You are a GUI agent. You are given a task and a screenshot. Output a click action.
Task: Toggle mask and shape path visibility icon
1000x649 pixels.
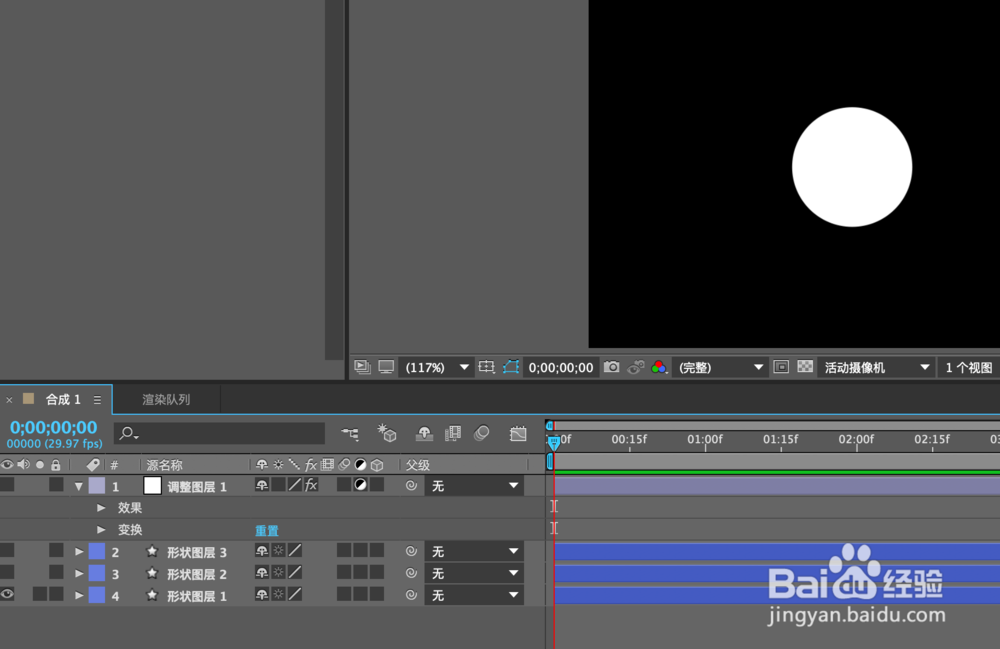pos(511,367)
